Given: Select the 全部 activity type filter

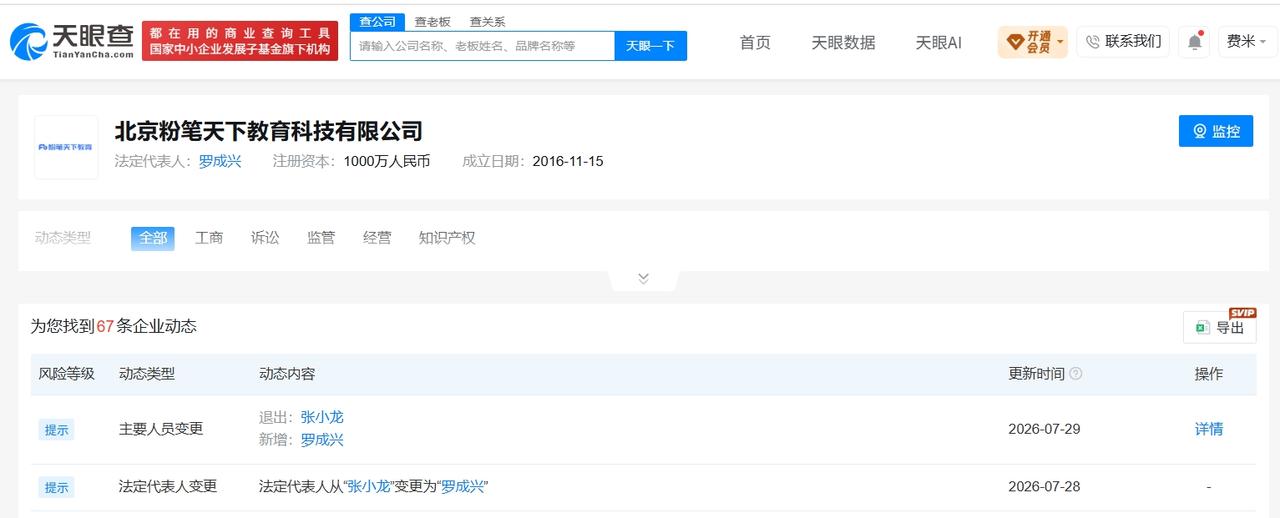Looking at the screenshot, I should [x=153, y=238].
